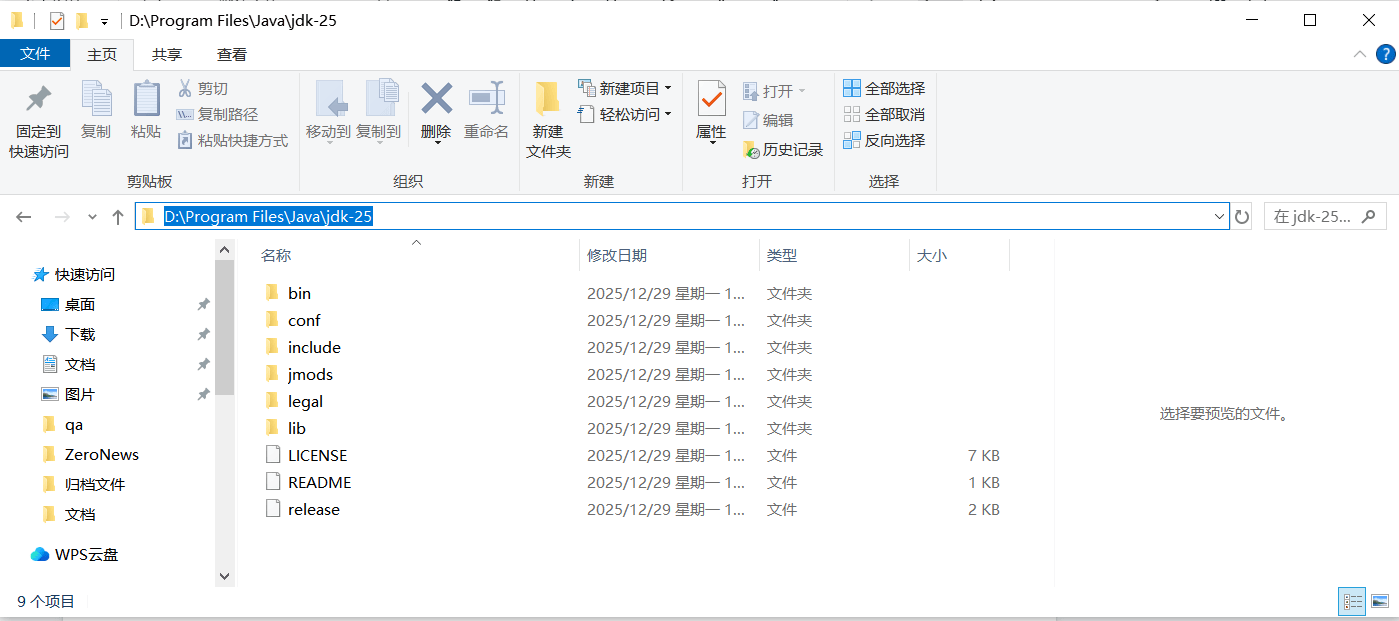Click the Refresh button beside address bar
Screen dimensions: 1399x621
click(x=1242, y=216)
